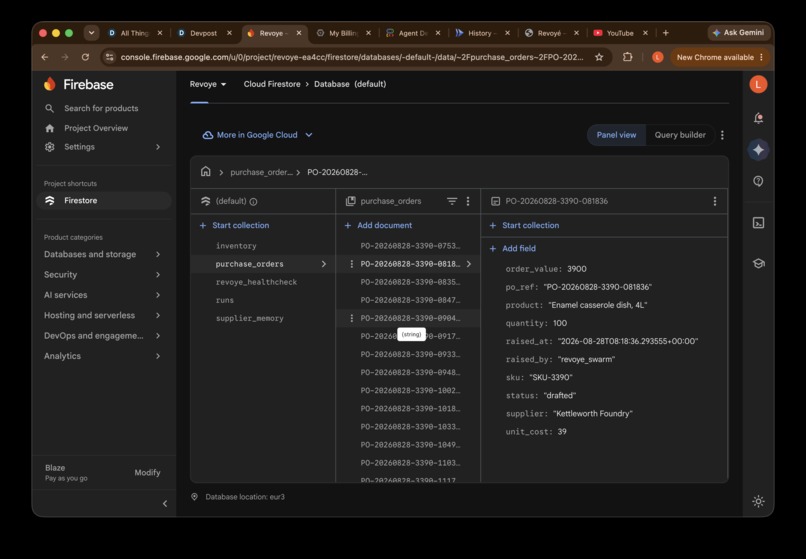The height and width of the screenshot is (559, 806).
Task: Open document PO-20260828-3390-081836 three-dot menu
Action: (715, 201)
